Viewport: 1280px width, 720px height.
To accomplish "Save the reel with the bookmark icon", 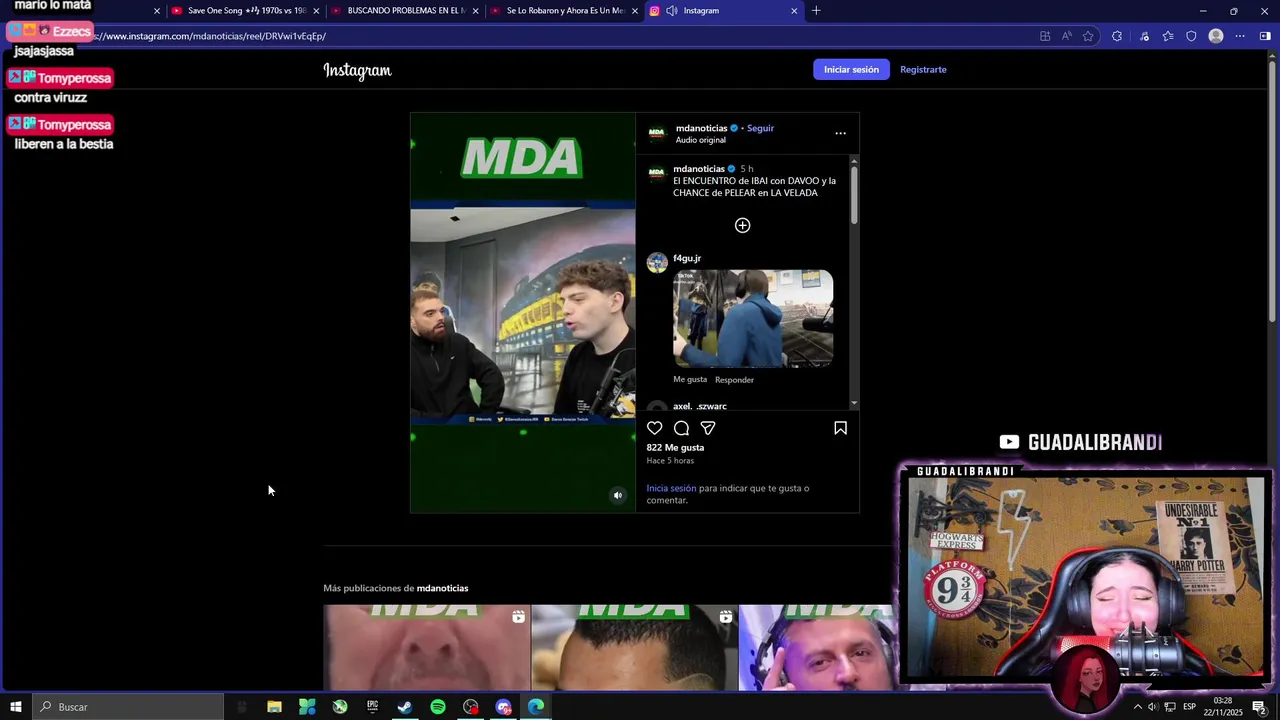I will coord(840,428).
